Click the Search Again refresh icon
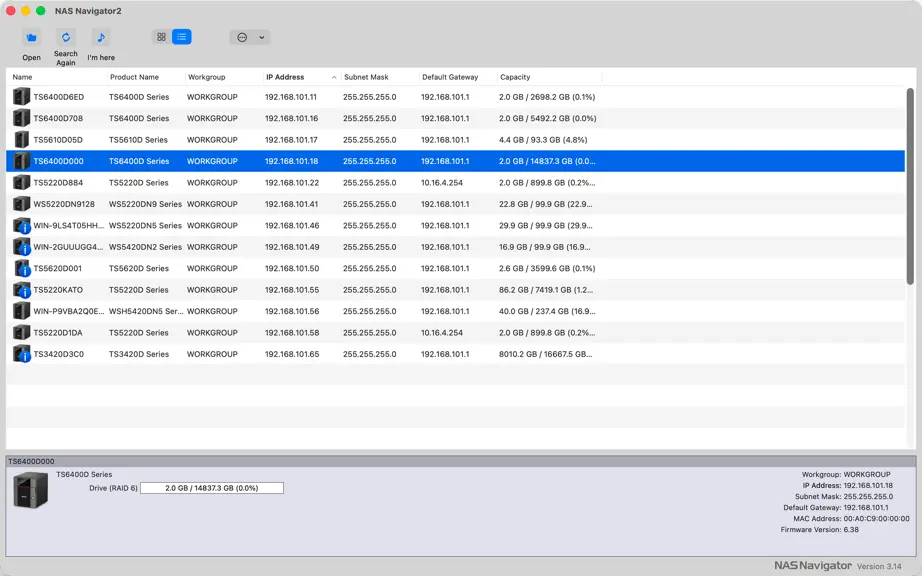The width and height of the screenshot is (922, 576). coord(66,38)
